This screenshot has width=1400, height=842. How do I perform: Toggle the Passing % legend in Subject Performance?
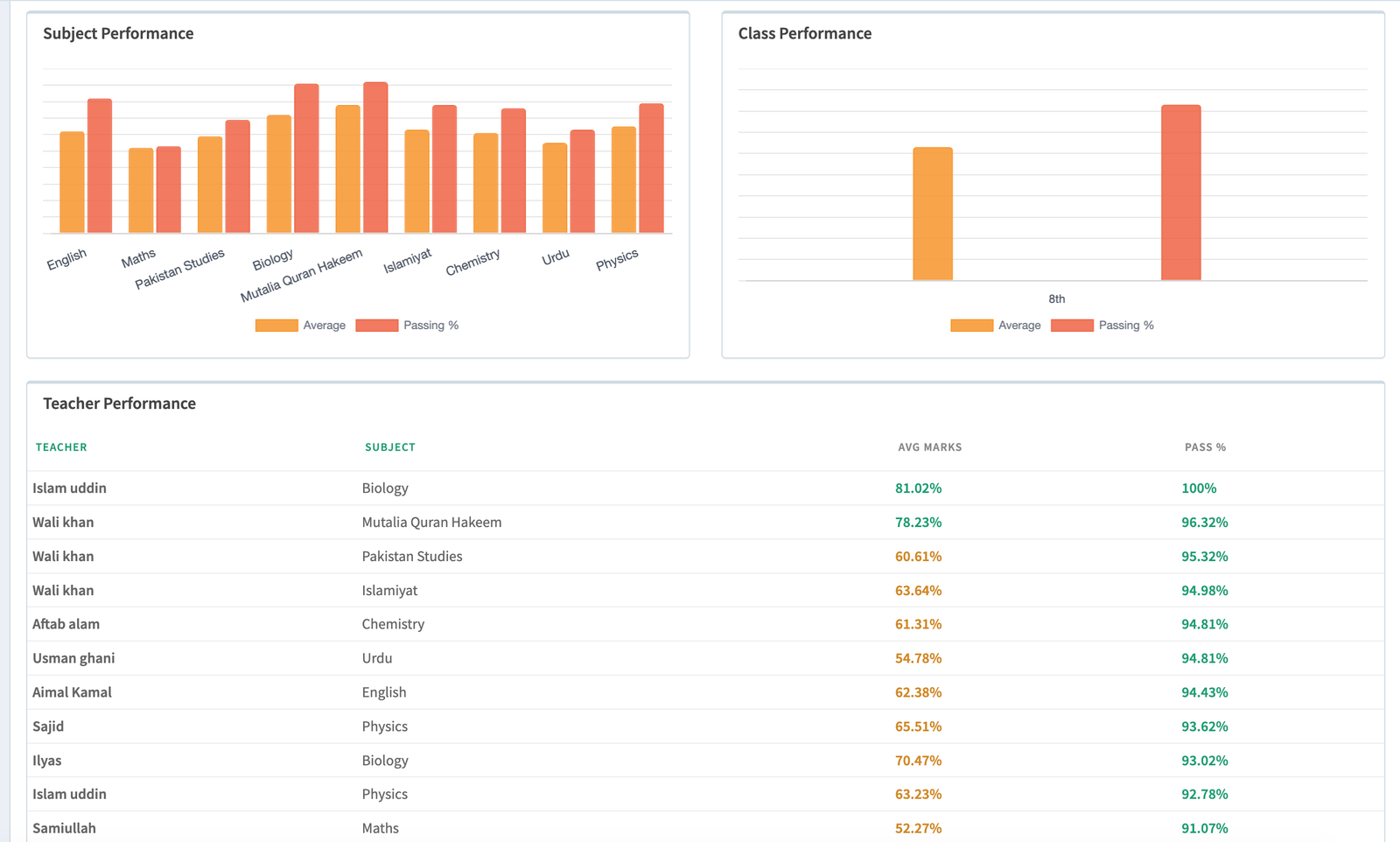(407, 326)
